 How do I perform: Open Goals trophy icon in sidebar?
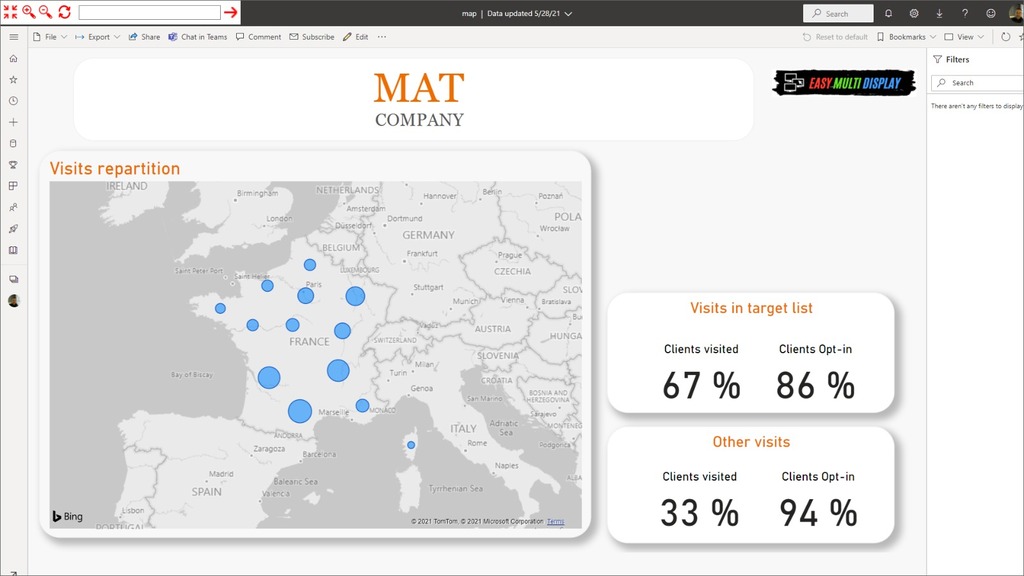pos(13,165)
